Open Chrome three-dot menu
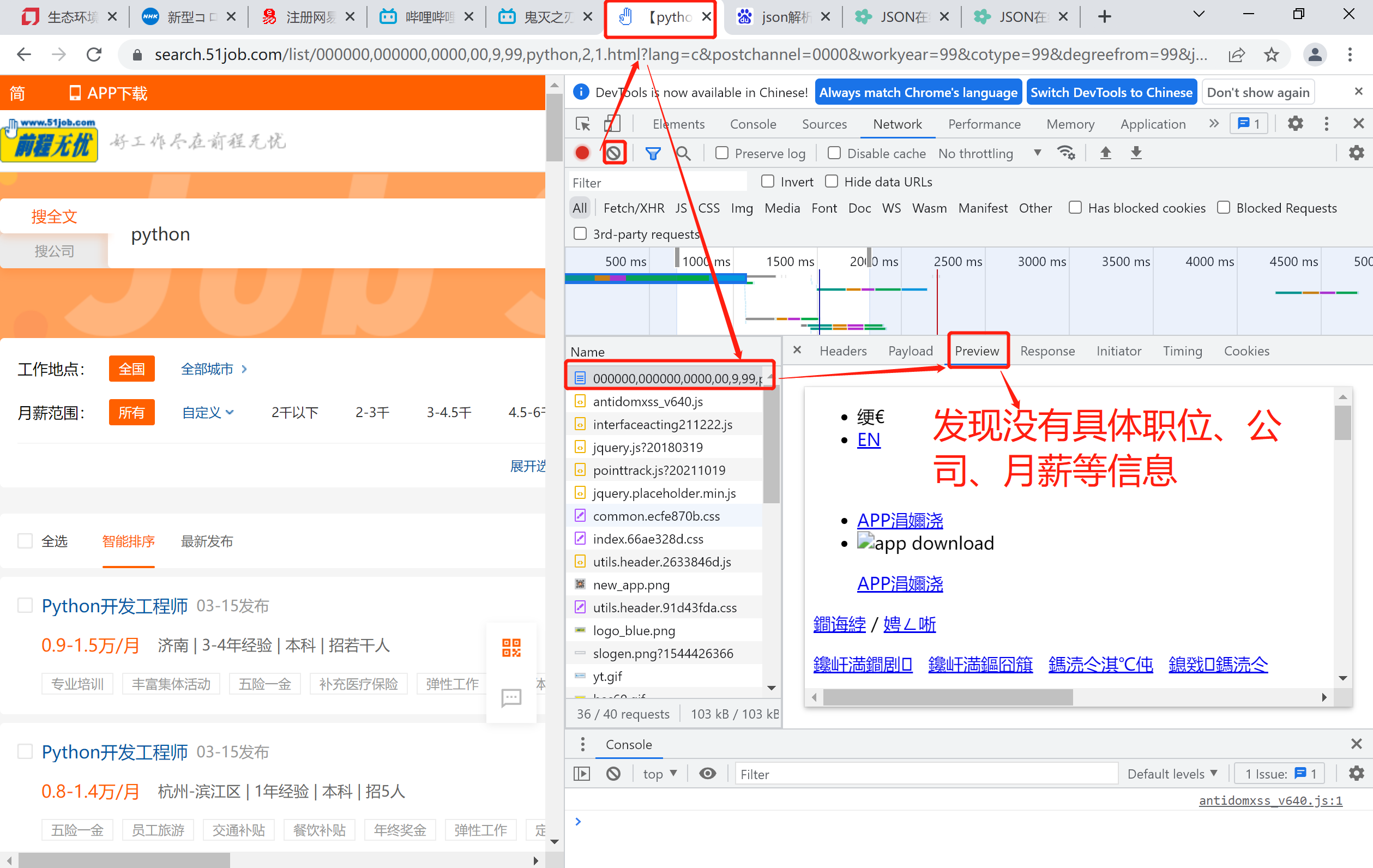The width and height of the screenshot is (1373, 868). [1350, 55]
